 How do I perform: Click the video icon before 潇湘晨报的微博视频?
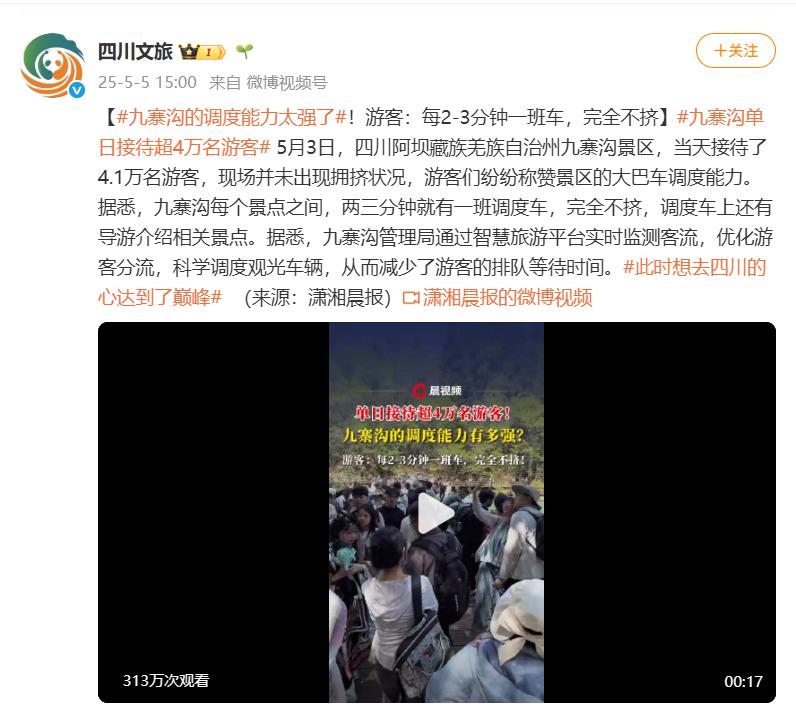click(x=411, y=298)
